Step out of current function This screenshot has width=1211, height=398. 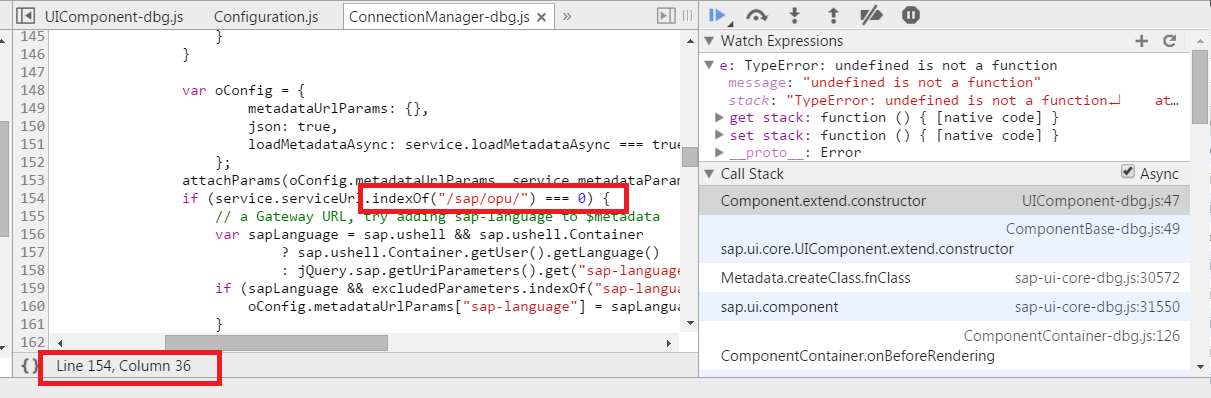(x=833, y=15)
